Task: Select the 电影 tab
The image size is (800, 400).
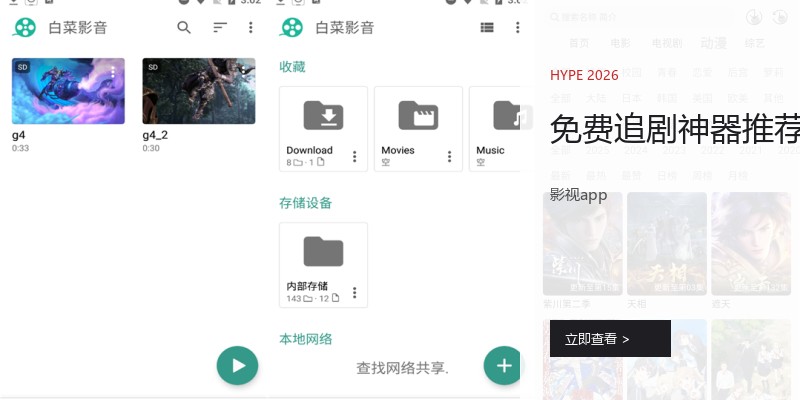Action: 620,43
